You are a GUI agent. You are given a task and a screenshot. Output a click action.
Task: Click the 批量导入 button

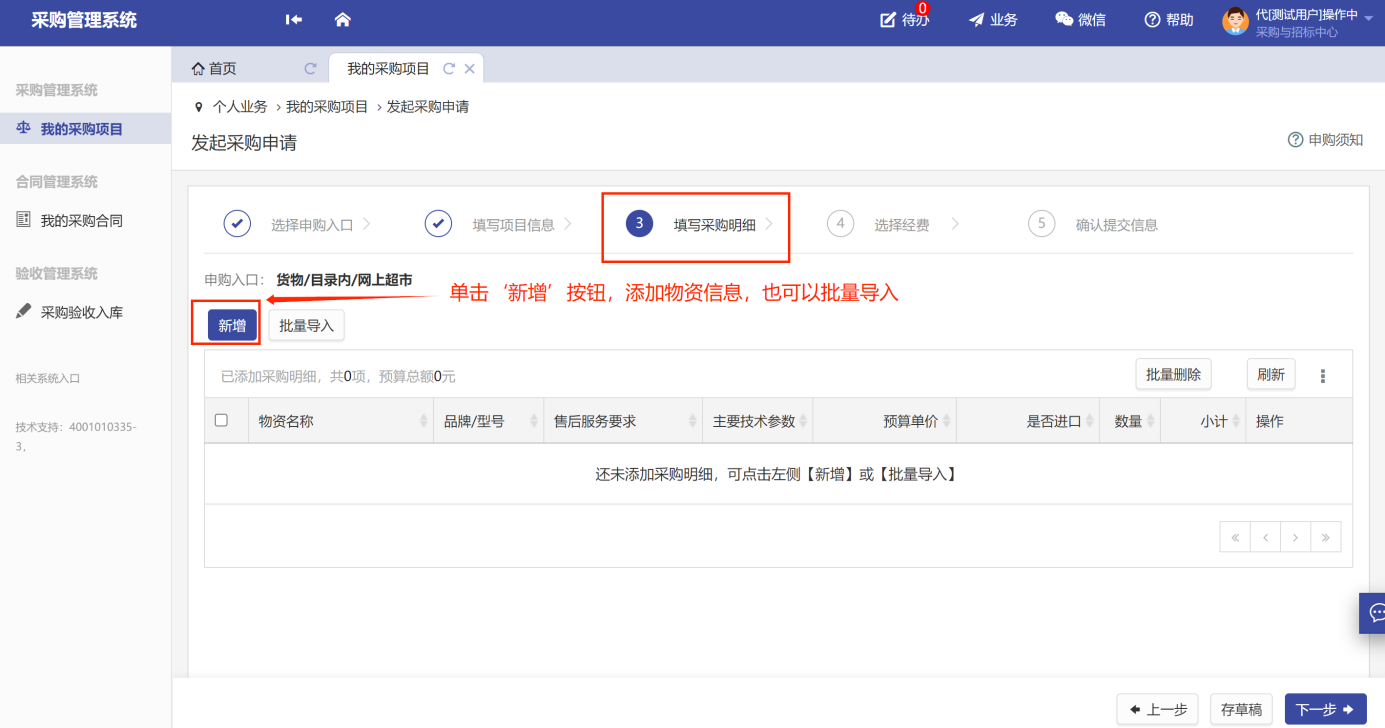(306, 326)
